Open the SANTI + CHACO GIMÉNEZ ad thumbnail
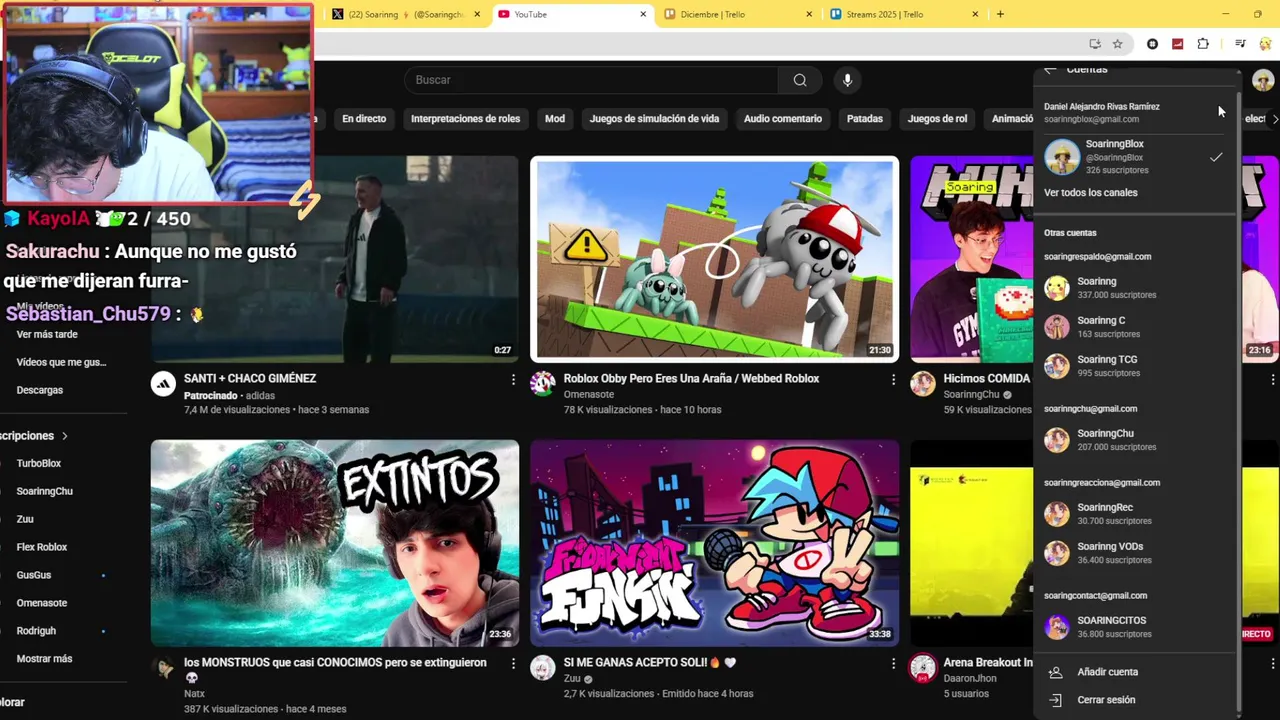The height and width of the screenshot is (720, 1280). (x=335, y=259)
